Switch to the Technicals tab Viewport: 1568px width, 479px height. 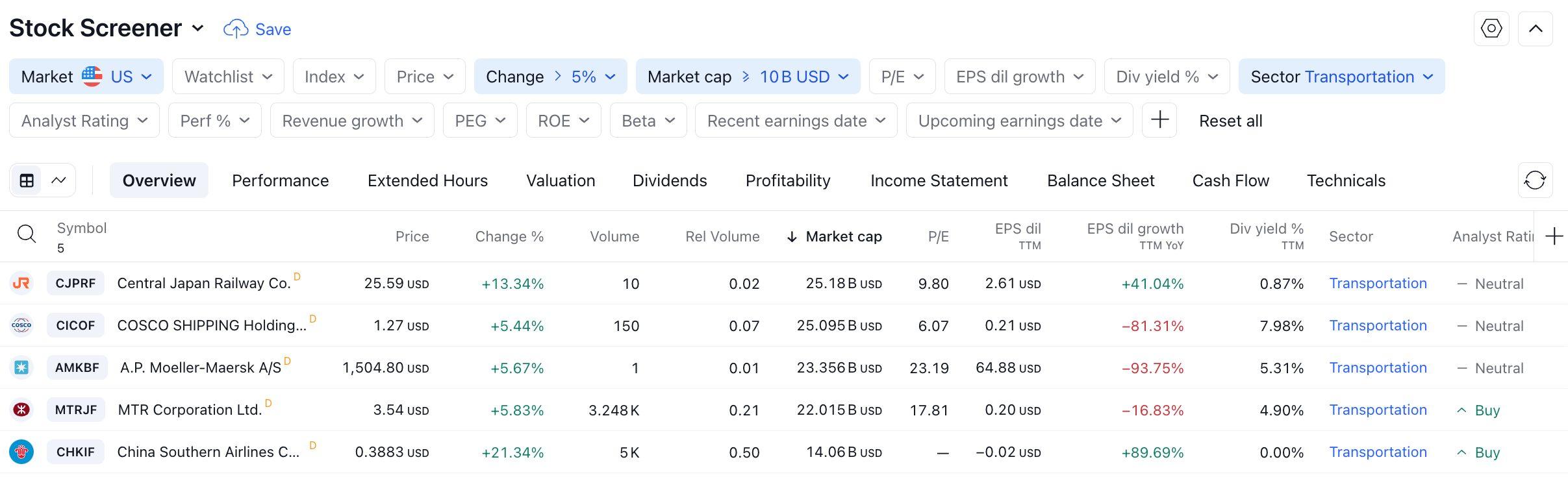[x=1347, y=180]
